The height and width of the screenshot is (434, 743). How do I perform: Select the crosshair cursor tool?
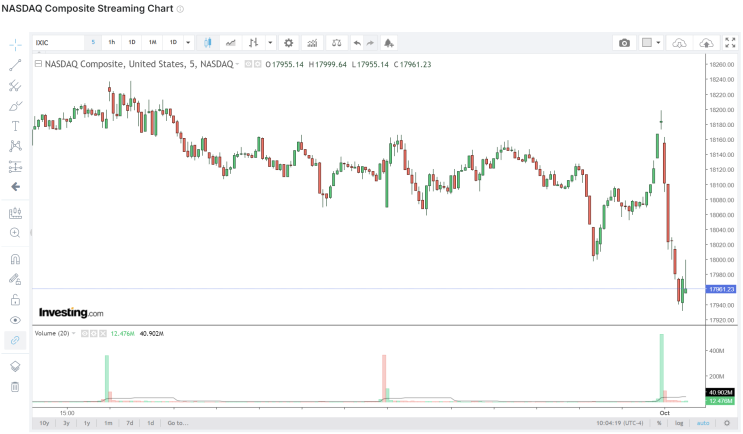pos(15,45)
